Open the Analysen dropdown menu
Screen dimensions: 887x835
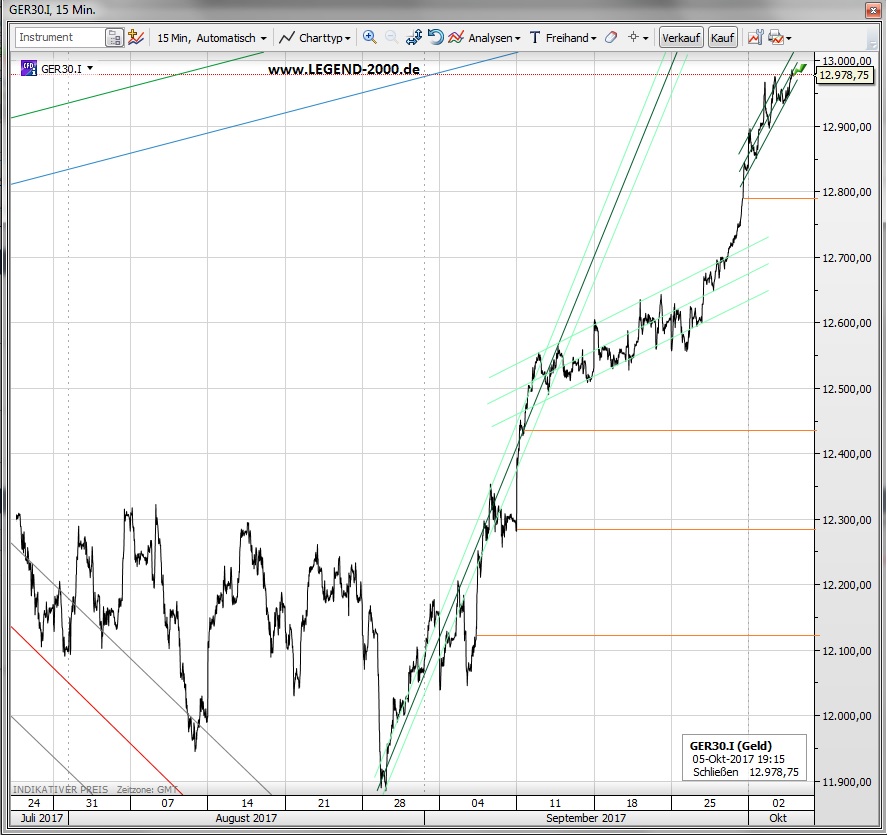point(494,38)
